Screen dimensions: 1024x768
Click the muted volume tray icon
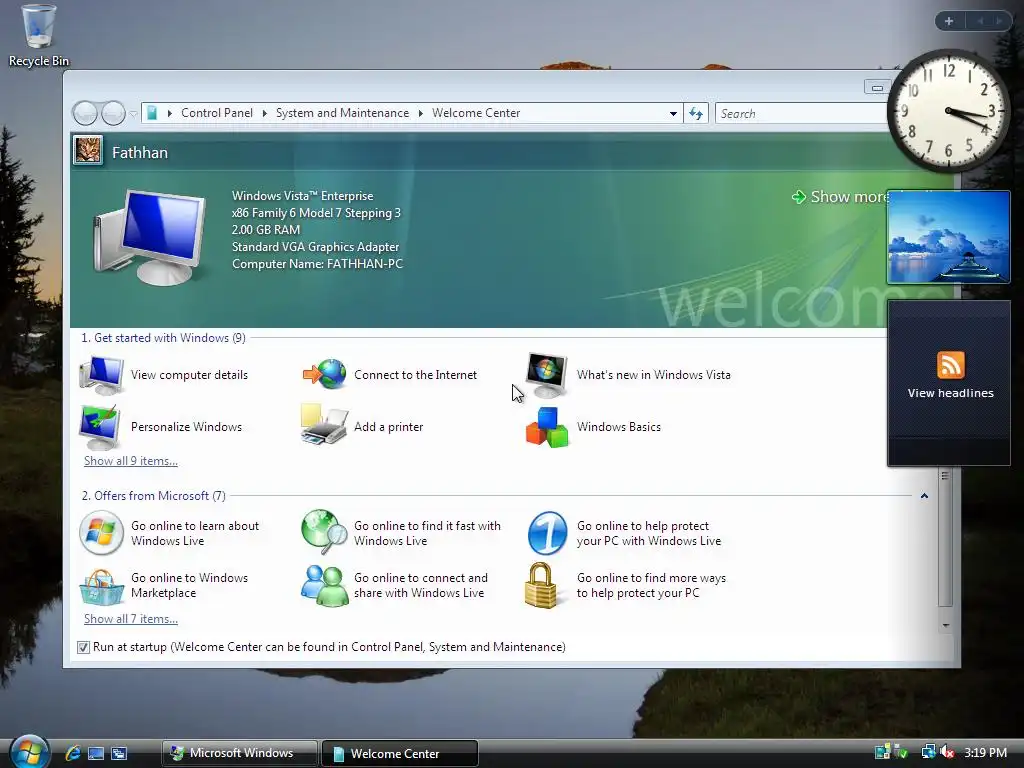coord(947,753)
